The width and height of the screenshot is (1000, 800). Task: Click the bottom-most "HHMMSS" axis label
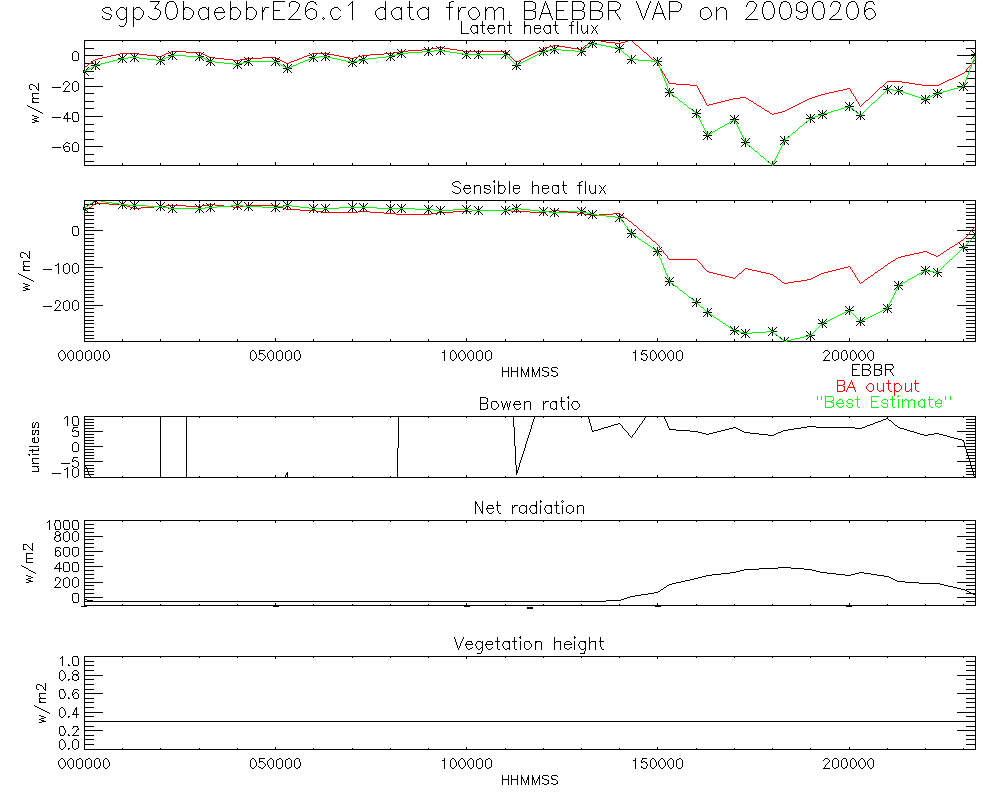pyautogui.click(x=529, y=780)
